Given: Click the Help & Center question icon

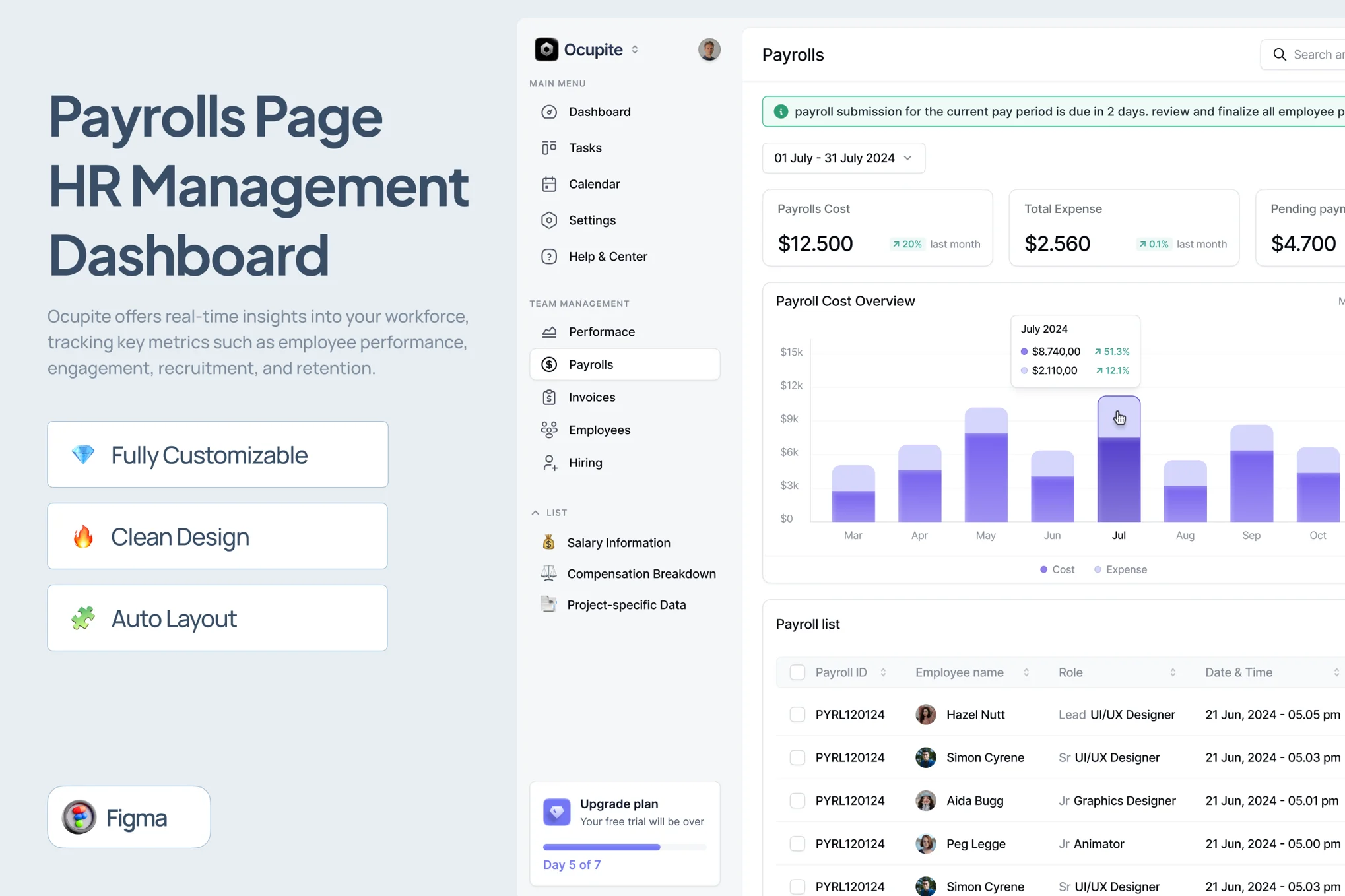Looking at the screenshot, I should tap(549, 257).
